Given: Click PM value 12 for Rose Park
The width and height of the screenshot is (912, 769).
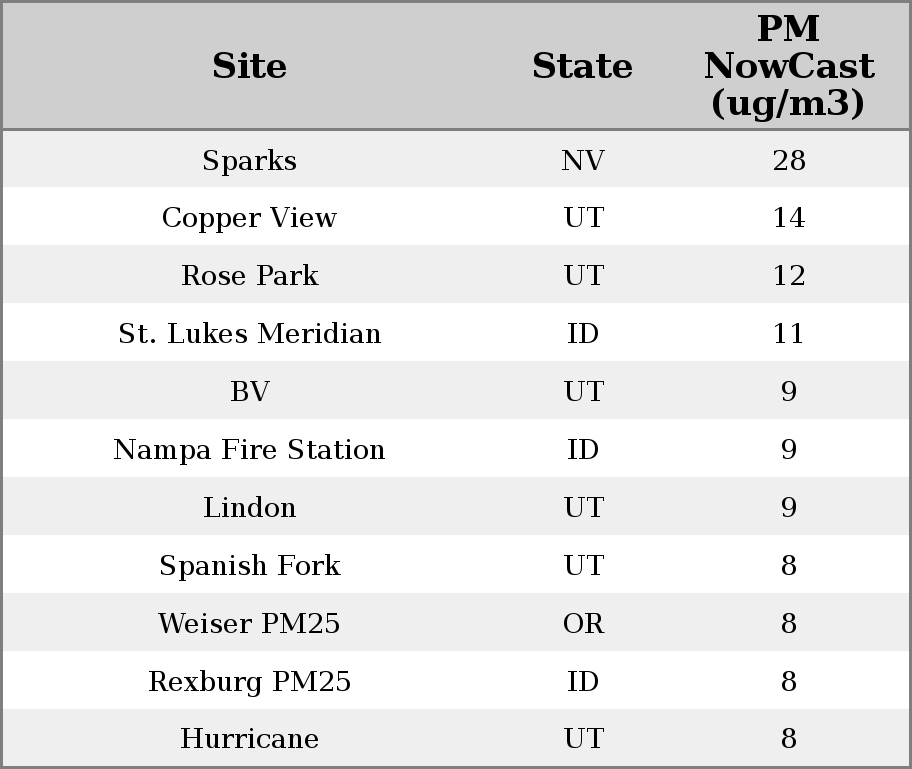Looking at the screenshot, I should 788,276.
